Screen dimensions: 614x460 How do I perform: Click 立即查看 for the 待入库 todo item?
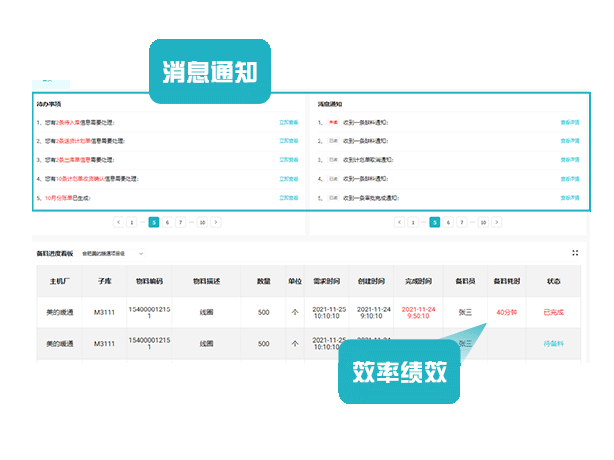[288, 123]
